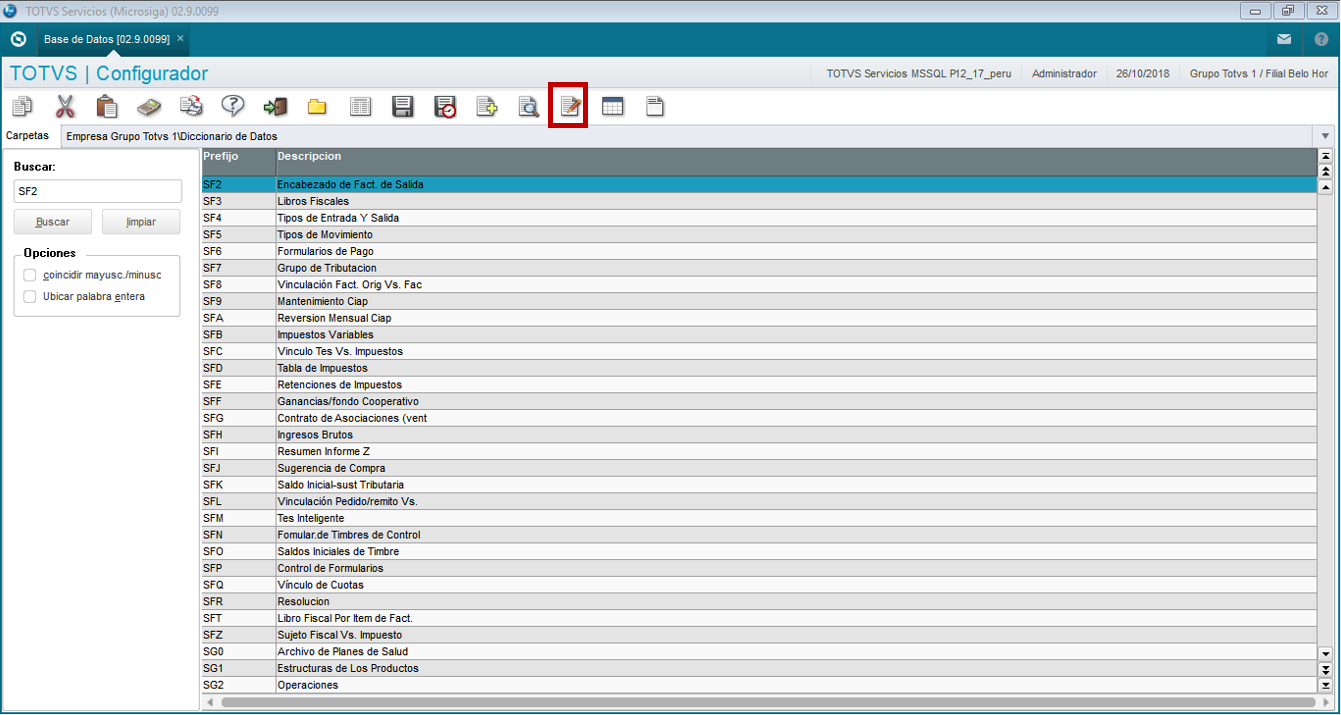Select the SFR Resolucion row

[759, 602]
